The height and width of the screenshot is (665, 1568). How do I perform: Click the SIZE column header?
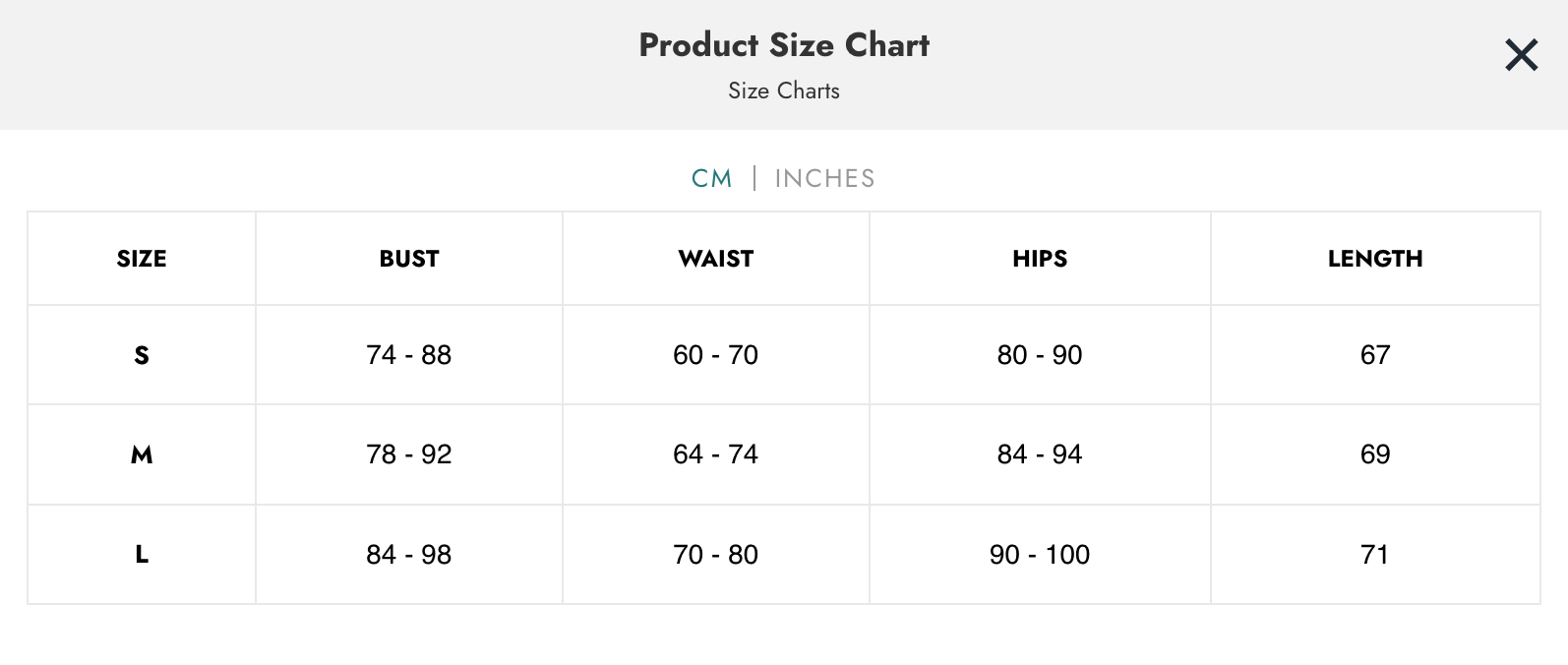pos(141,258)
